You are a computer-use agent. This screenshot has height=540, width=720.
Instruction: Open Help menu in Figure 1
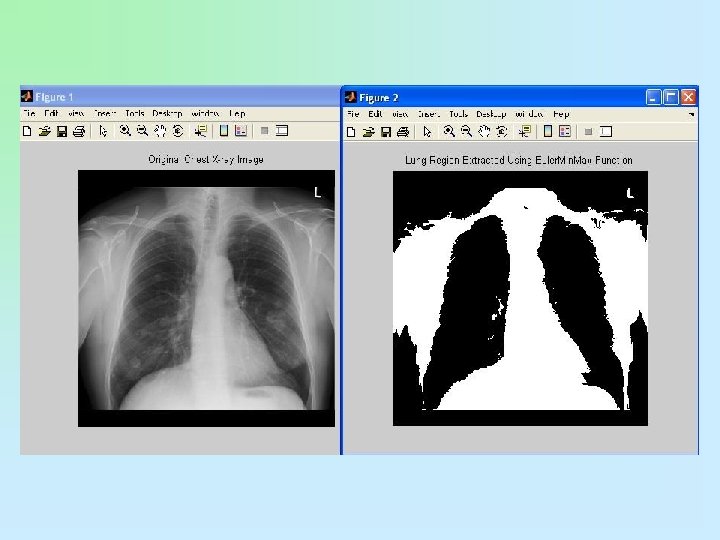(237, 113)
